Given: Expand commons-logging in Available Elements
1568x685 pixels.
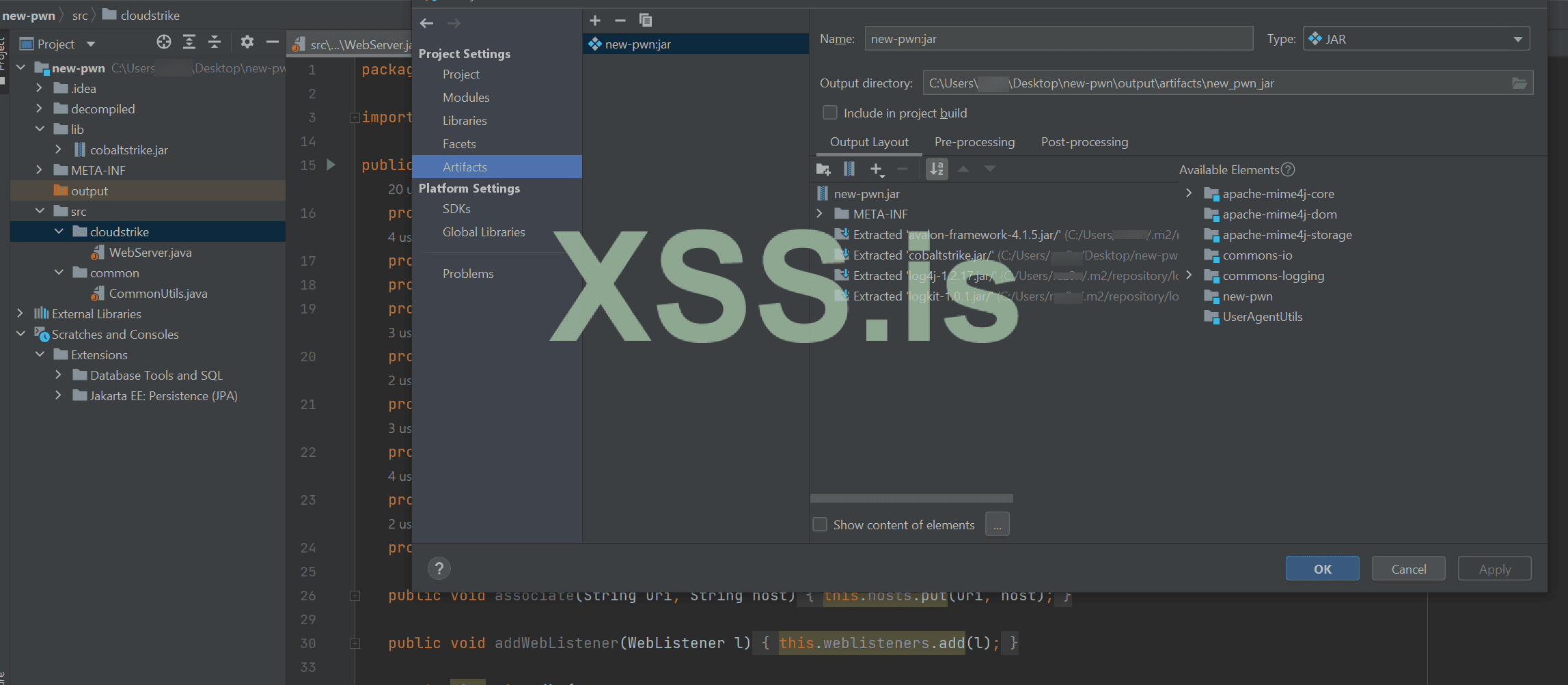Looking at the screenshot, I should point(1189,275).
